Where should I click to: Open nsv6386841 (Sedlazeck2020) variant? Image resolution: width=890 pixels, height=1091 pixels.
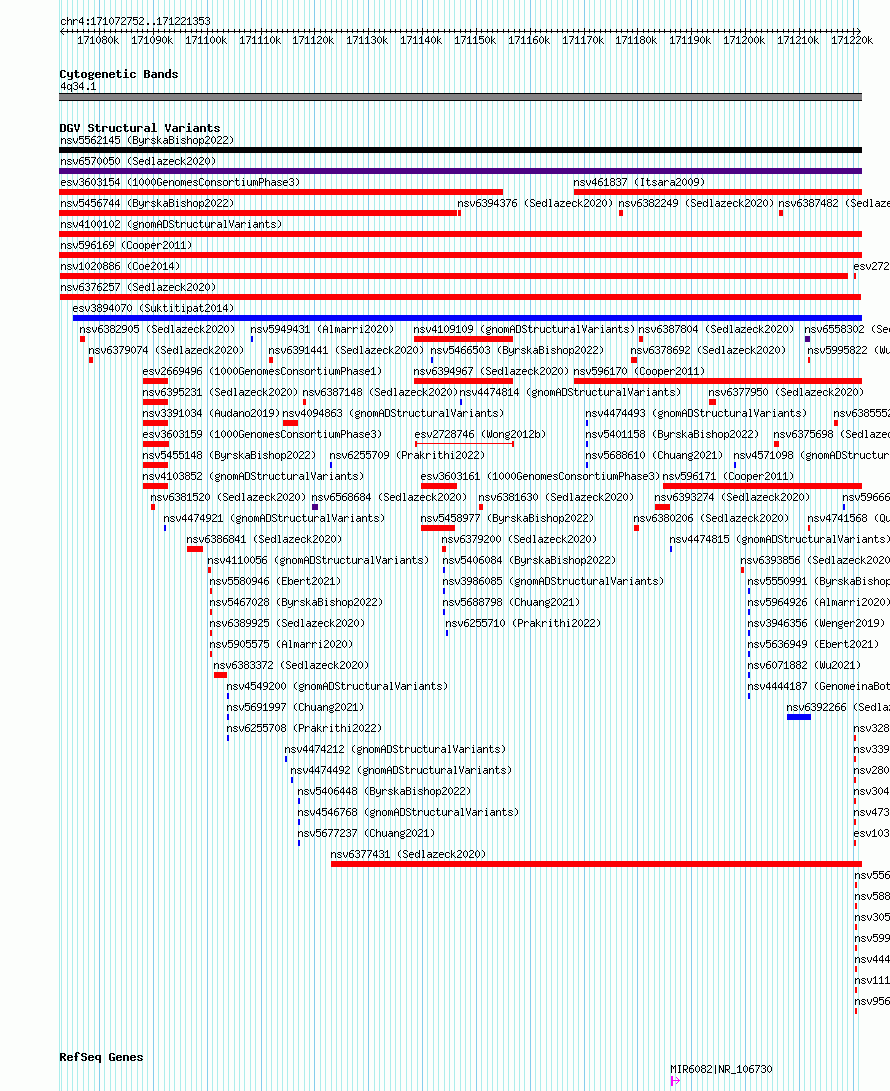264,539
